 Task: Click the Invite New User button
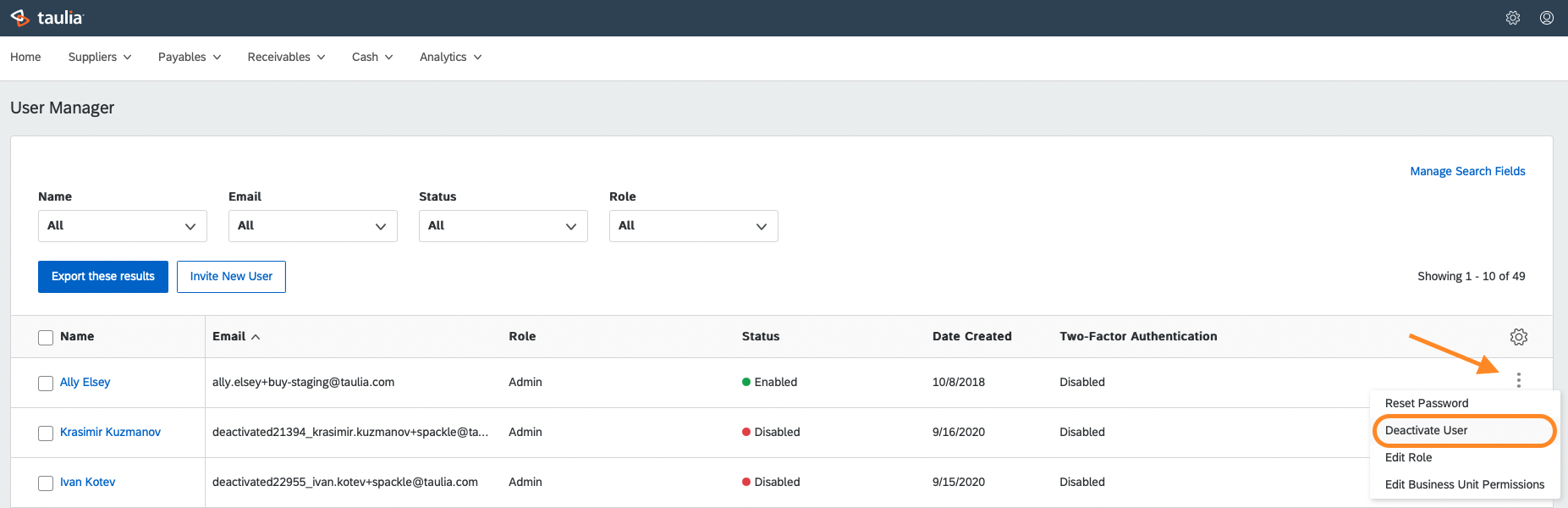tap(231, 277)
